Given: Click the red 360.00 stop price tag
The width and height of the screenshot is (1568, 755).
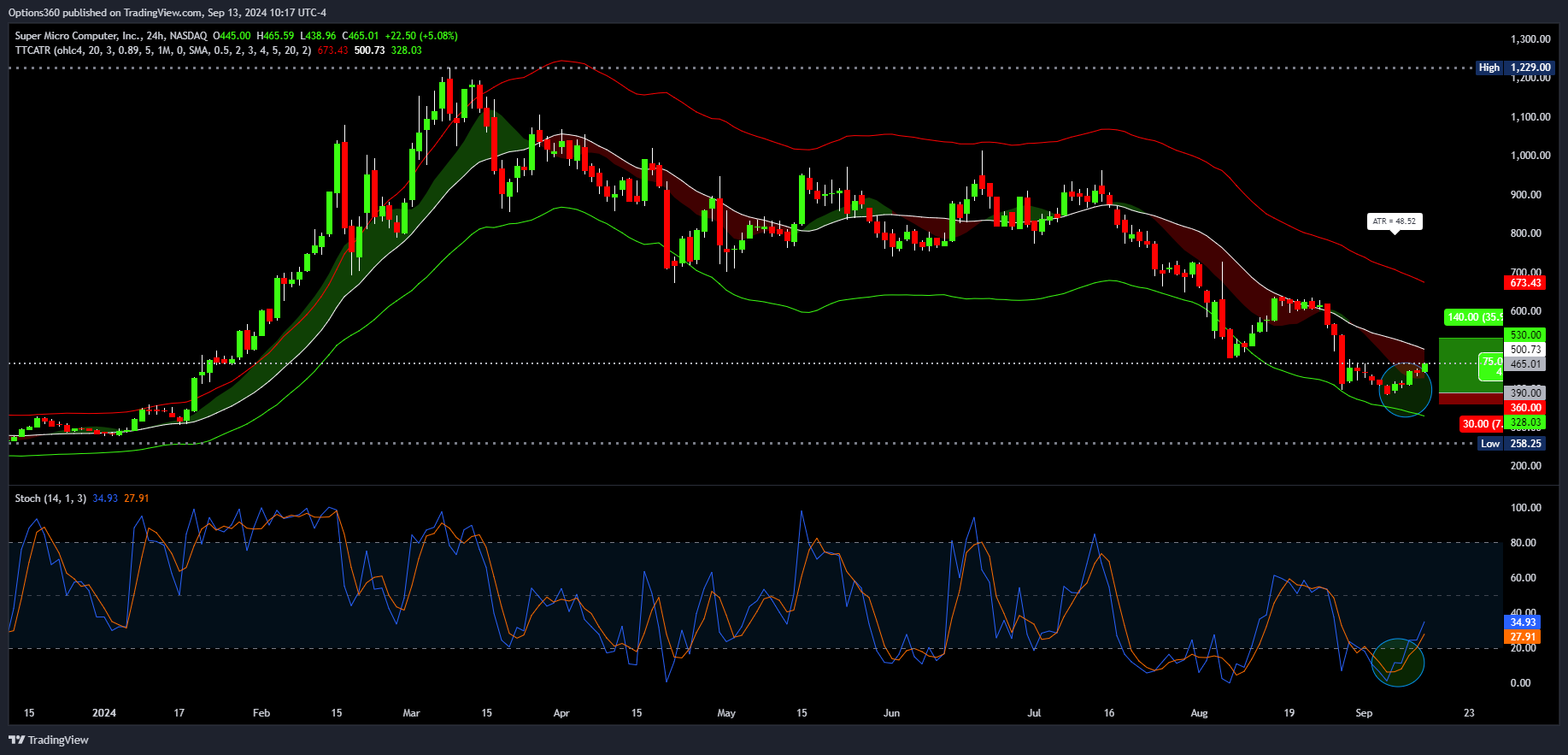Looking at the screenshot, I should coord(1525,408).
